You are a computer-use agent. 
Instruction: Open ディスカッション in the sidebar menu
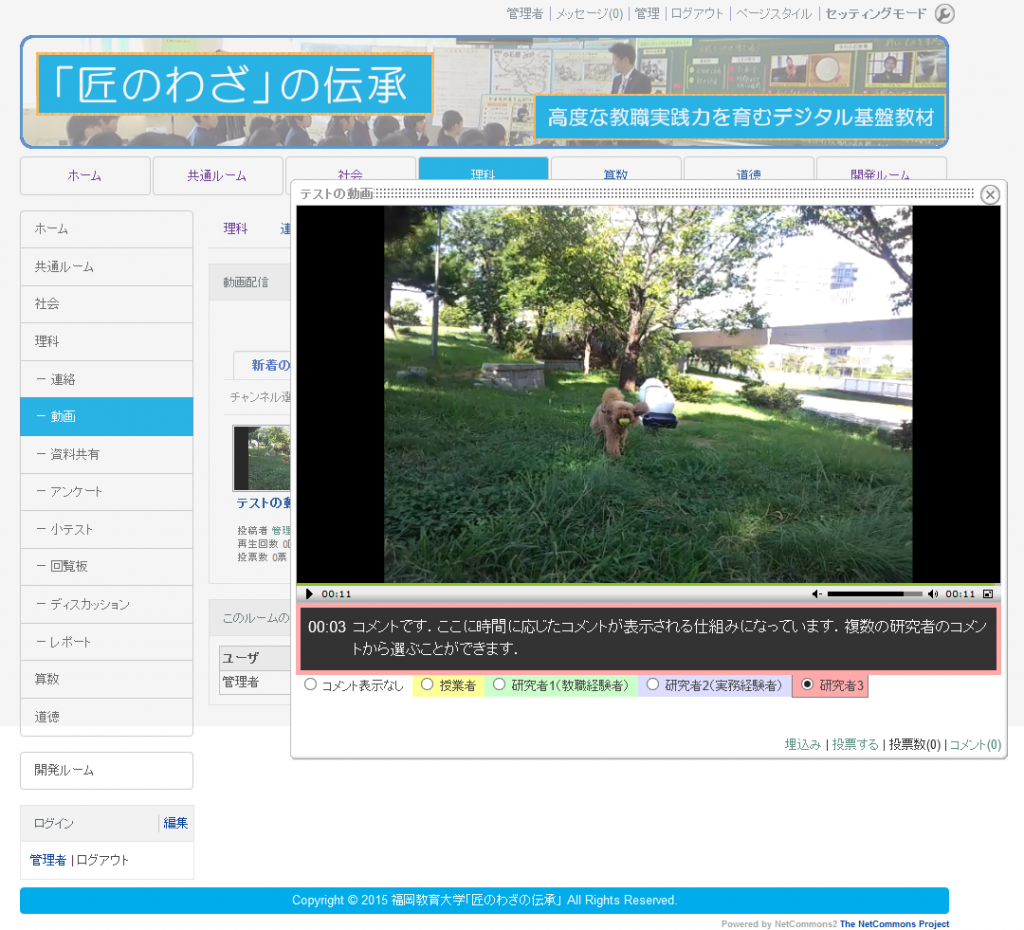tap(89, 604)
